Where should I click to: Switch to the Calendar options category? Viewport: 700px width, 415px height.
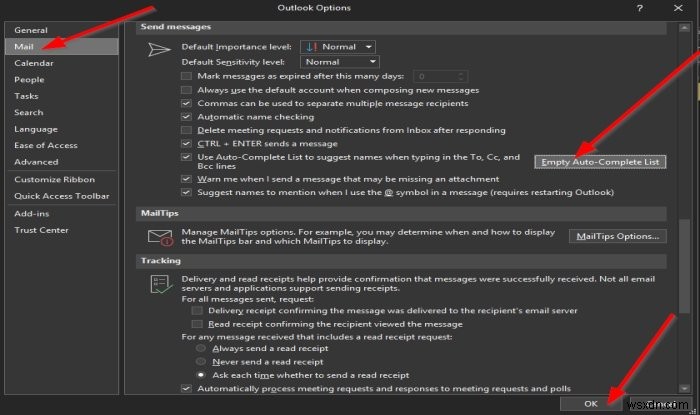pyautogui.click(x=33, y=63)
